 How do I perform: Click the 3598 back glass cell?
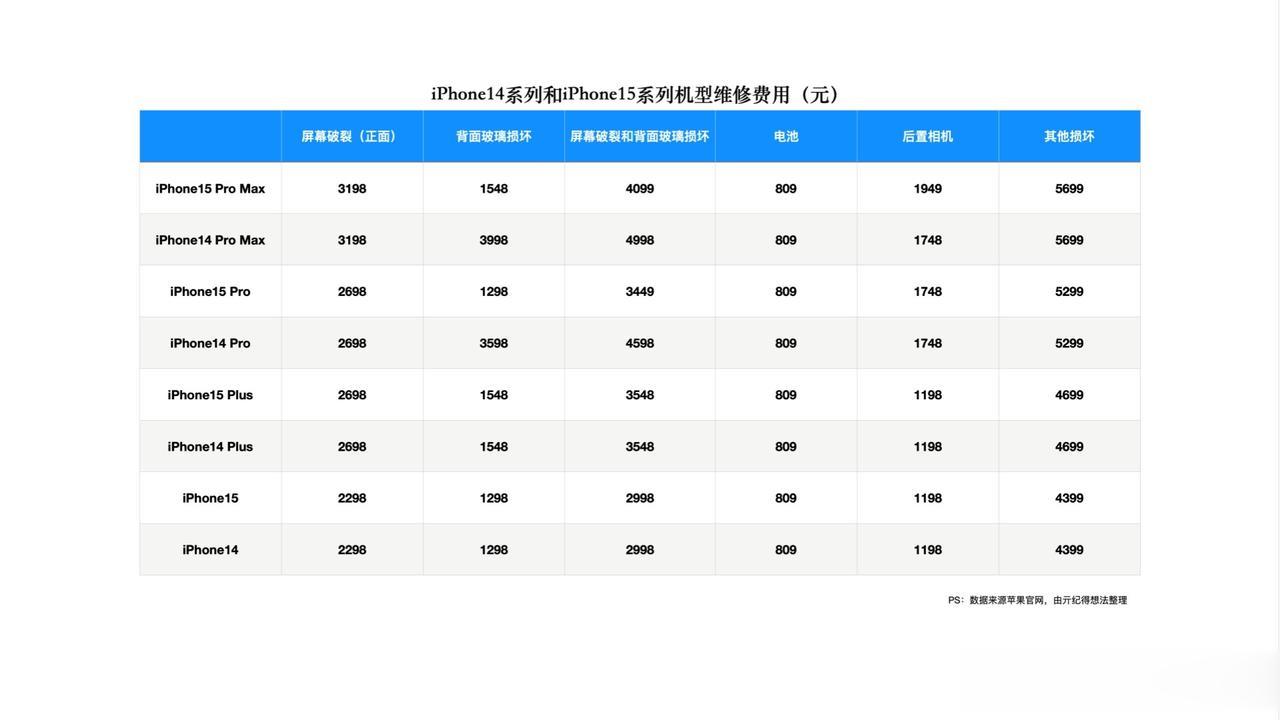(x=494, y=343)
